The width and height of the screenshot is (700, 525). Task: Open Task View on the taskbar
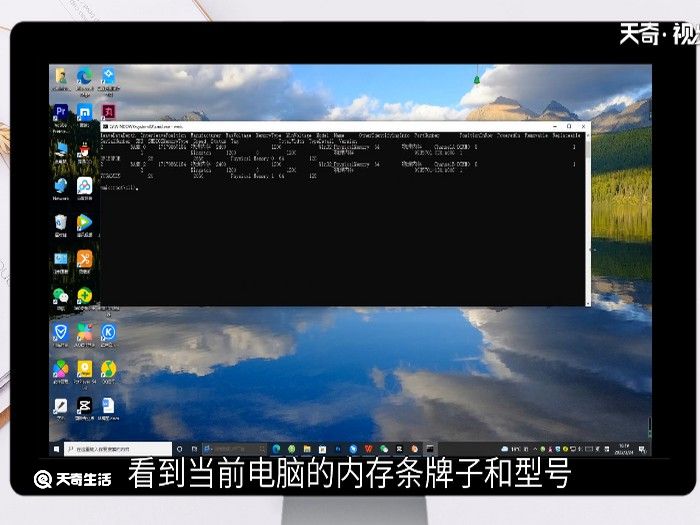point(195,449)
